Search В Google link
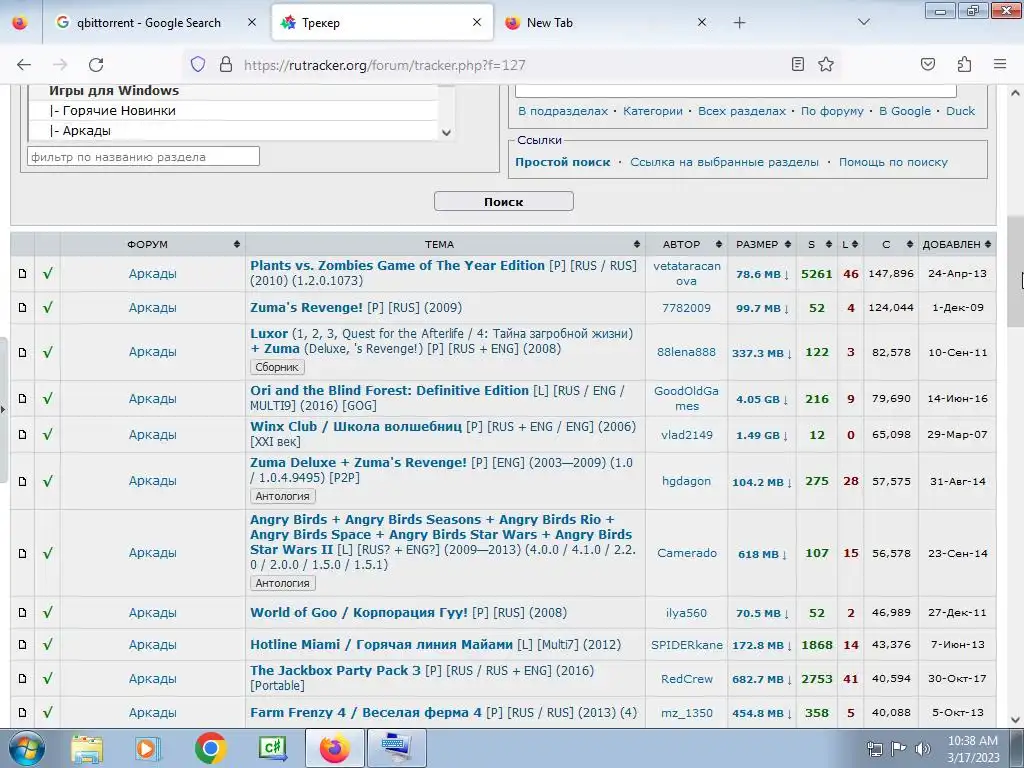The image size is (1024, 768). 904,111
